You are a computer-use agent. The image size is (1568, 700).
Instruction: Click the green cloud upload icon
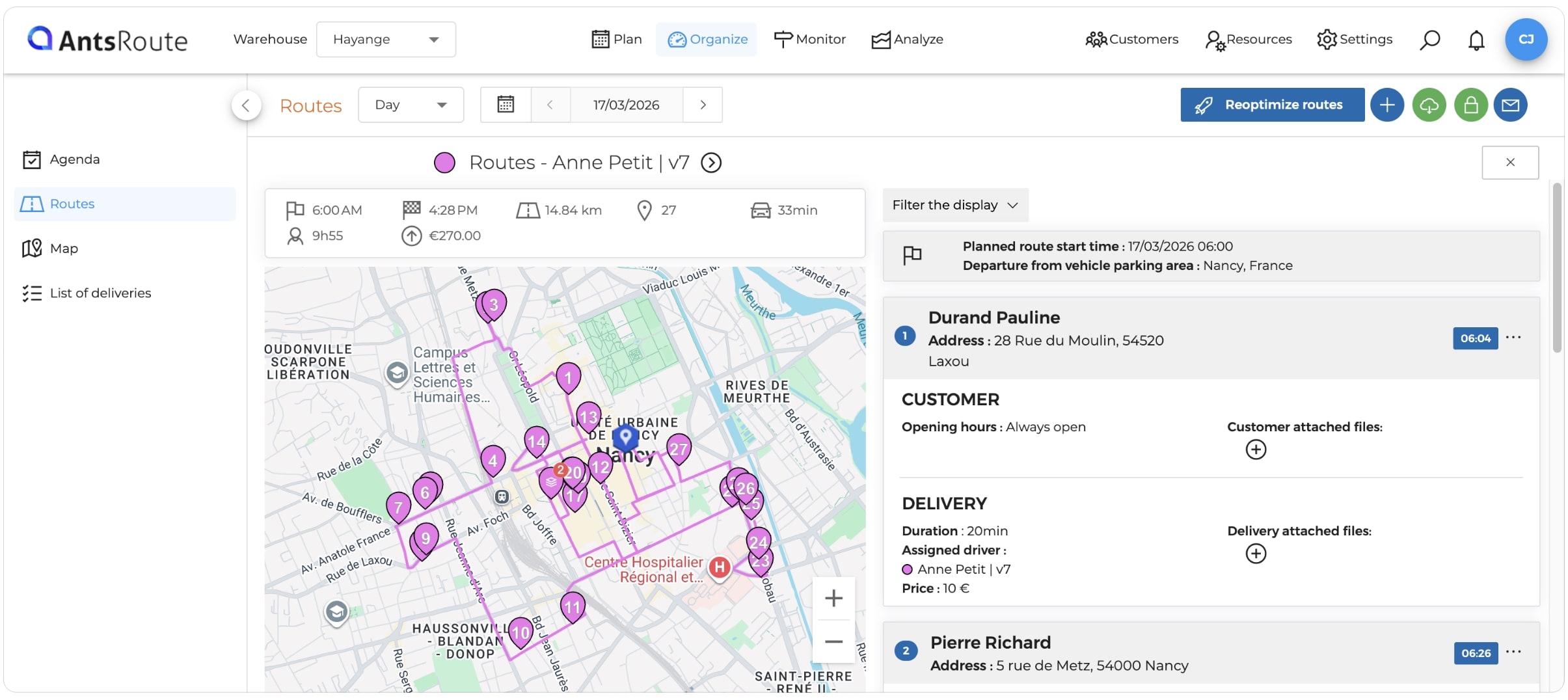[1429, 105]
